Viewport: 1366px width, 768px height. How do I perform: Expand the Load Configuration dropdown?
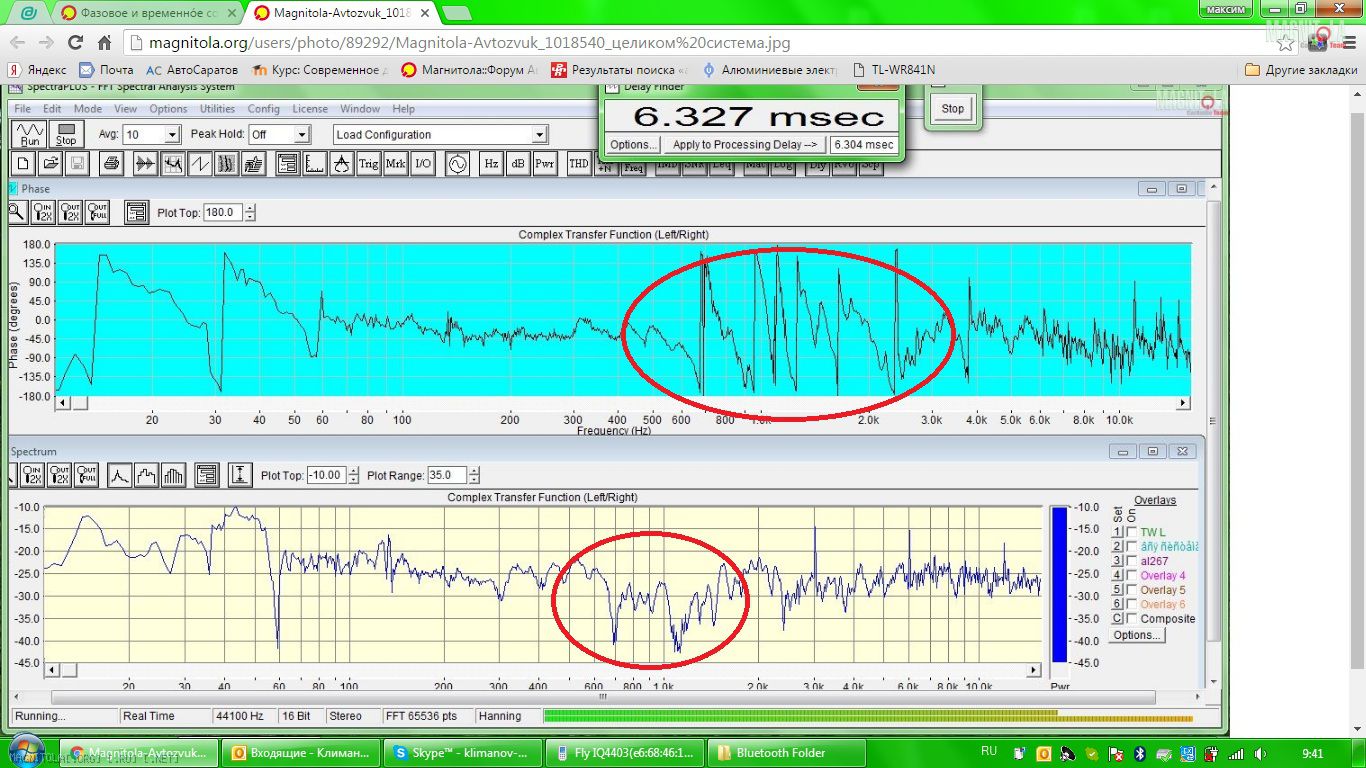click(x=539, y=135)
